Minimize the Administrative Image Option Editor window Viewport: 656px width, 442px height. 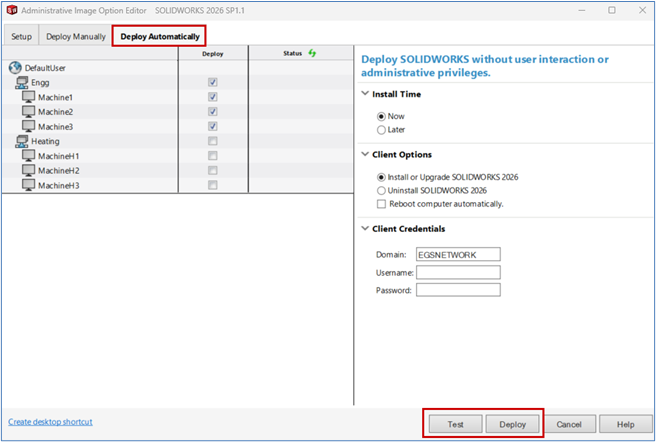point(582,10)
